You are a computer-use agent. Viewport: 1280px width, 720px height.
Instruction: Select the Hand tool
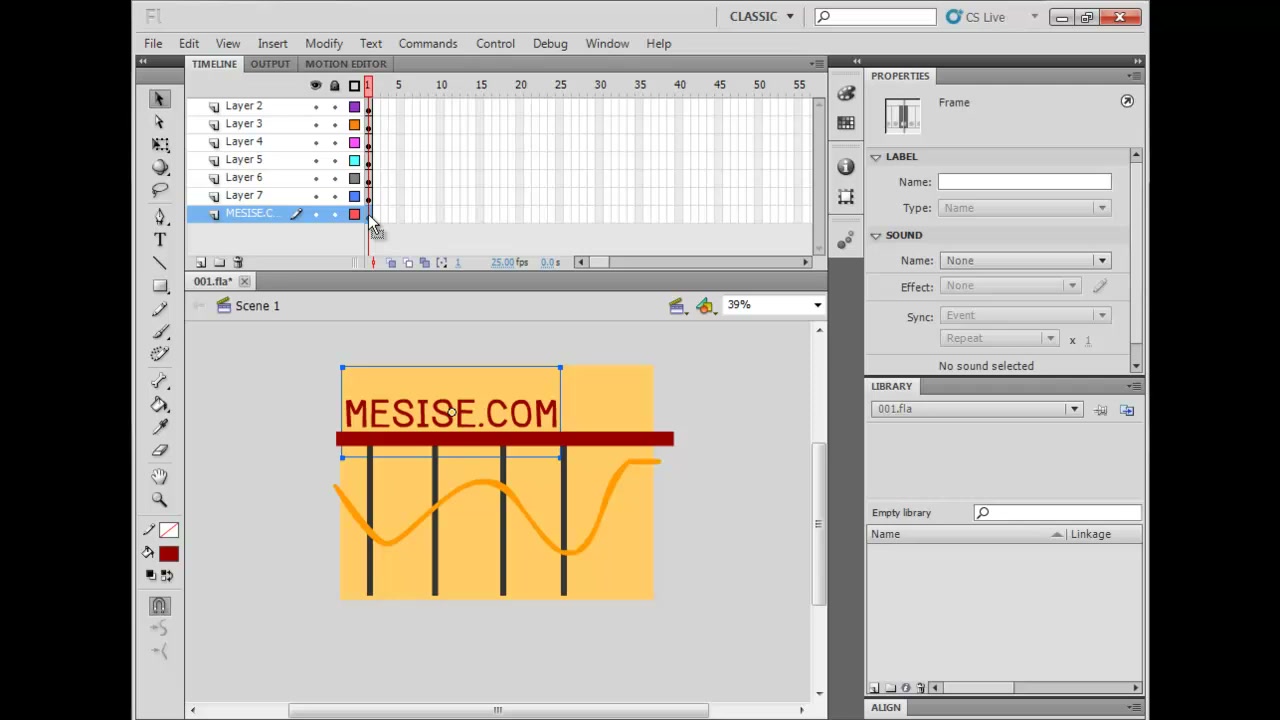coord(160,477)
